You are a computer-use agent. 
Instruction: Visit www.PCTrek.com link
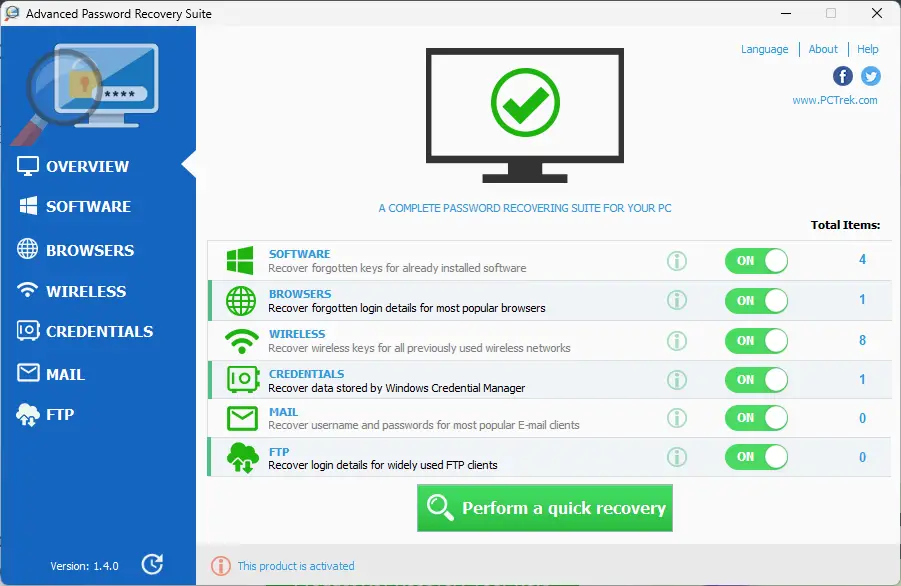pos(835,100)
